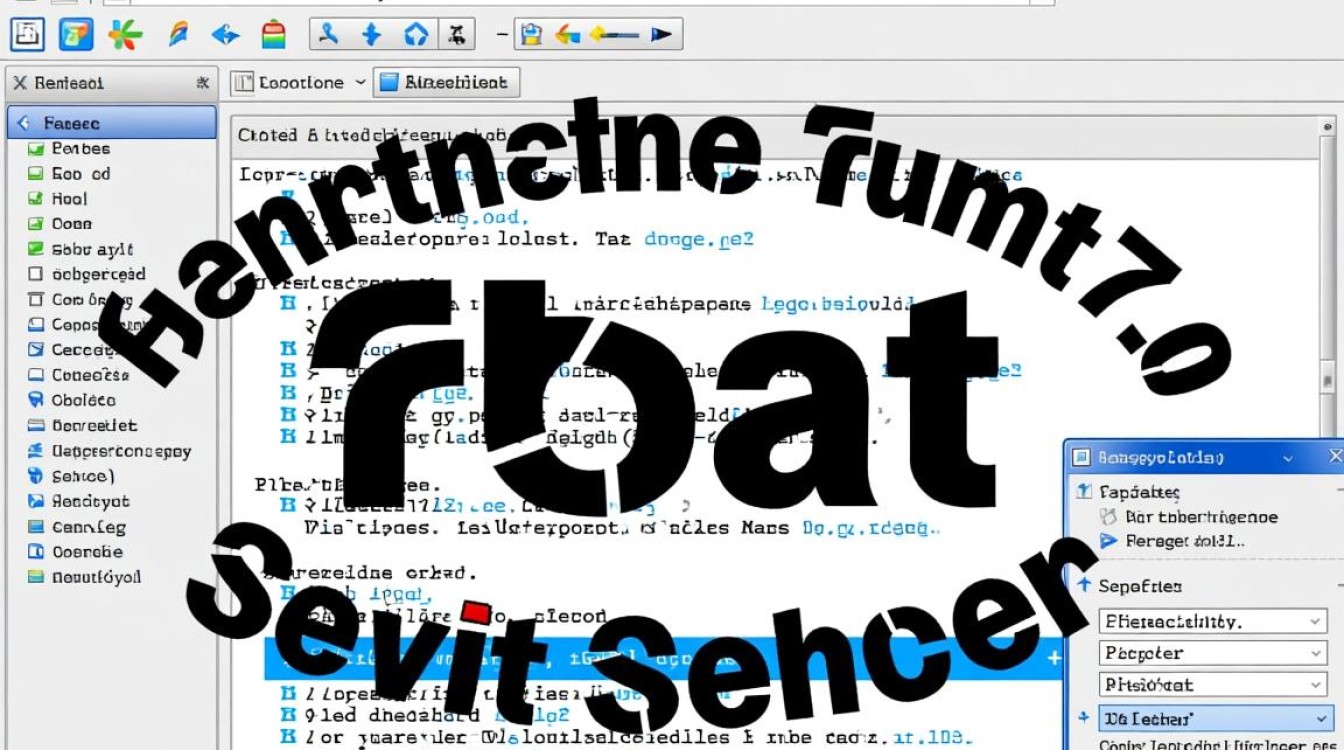Image resolution: width=1344 pixels, height=750 pixels.
Task: Select the blue highlighted row in the editor
Action: click(x=660, y=659)
